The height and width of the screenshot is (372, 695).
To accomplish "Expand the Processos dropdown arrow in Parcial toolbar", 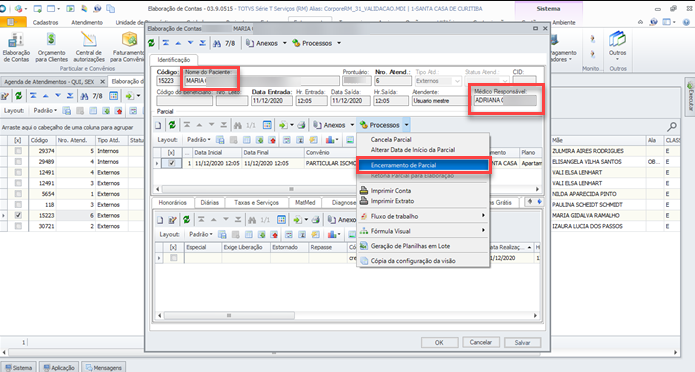I will 406,125.
